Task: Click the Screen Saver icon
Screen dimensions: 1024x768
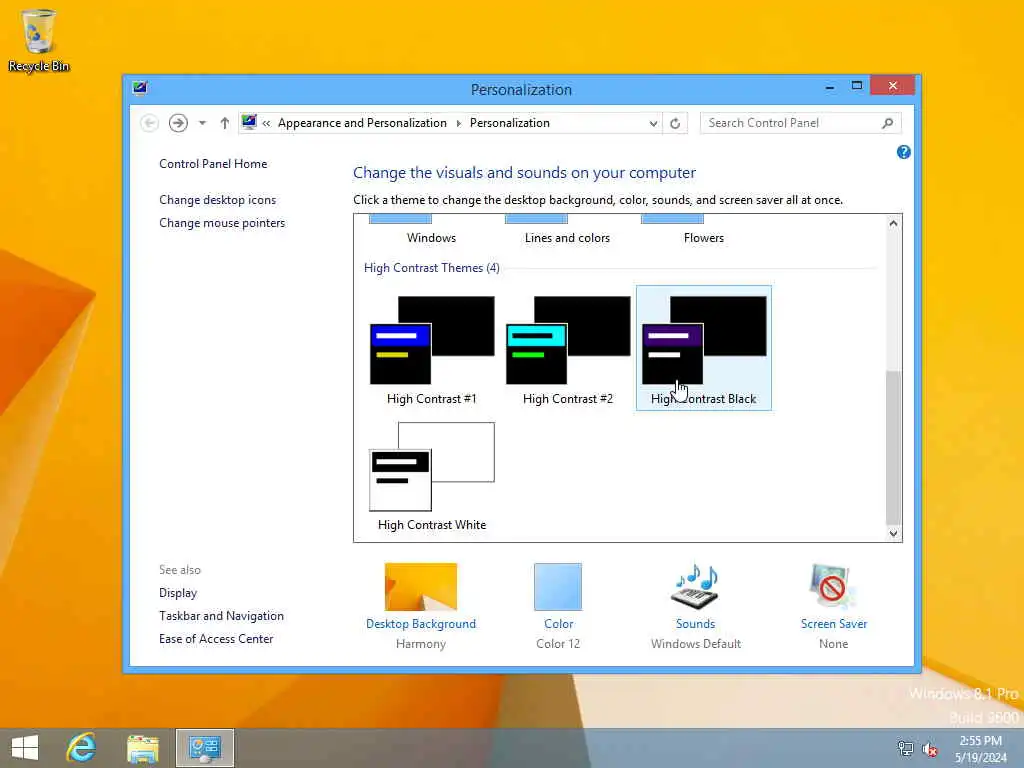Action: point(833,586)
